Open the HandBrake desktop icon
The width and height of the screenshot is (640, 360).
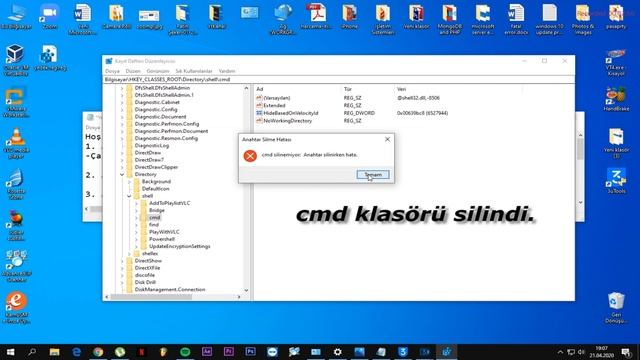(616, 99)
